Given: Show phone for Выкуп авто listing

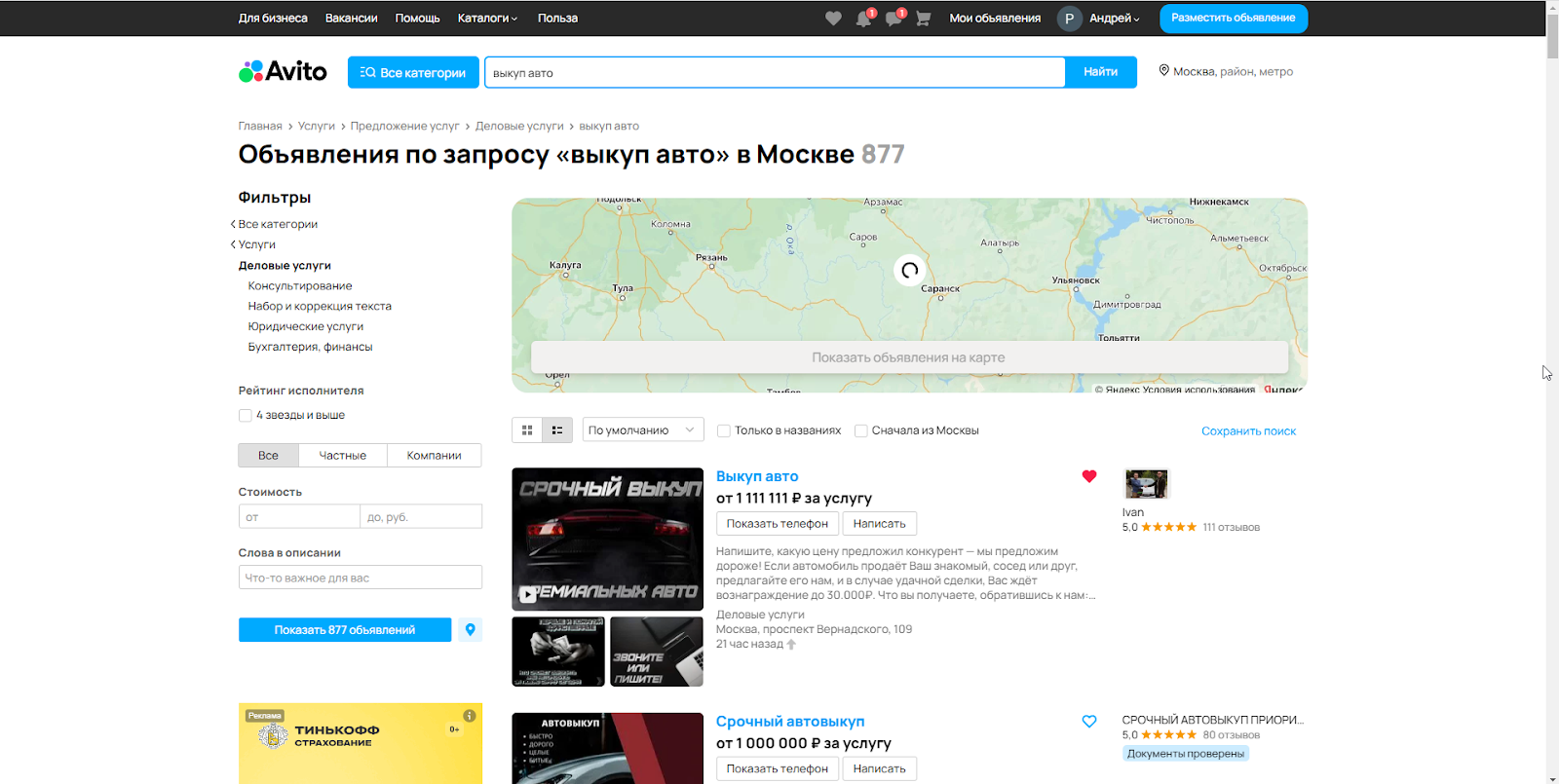Looking at the screenshot, I should pos(778,524).
